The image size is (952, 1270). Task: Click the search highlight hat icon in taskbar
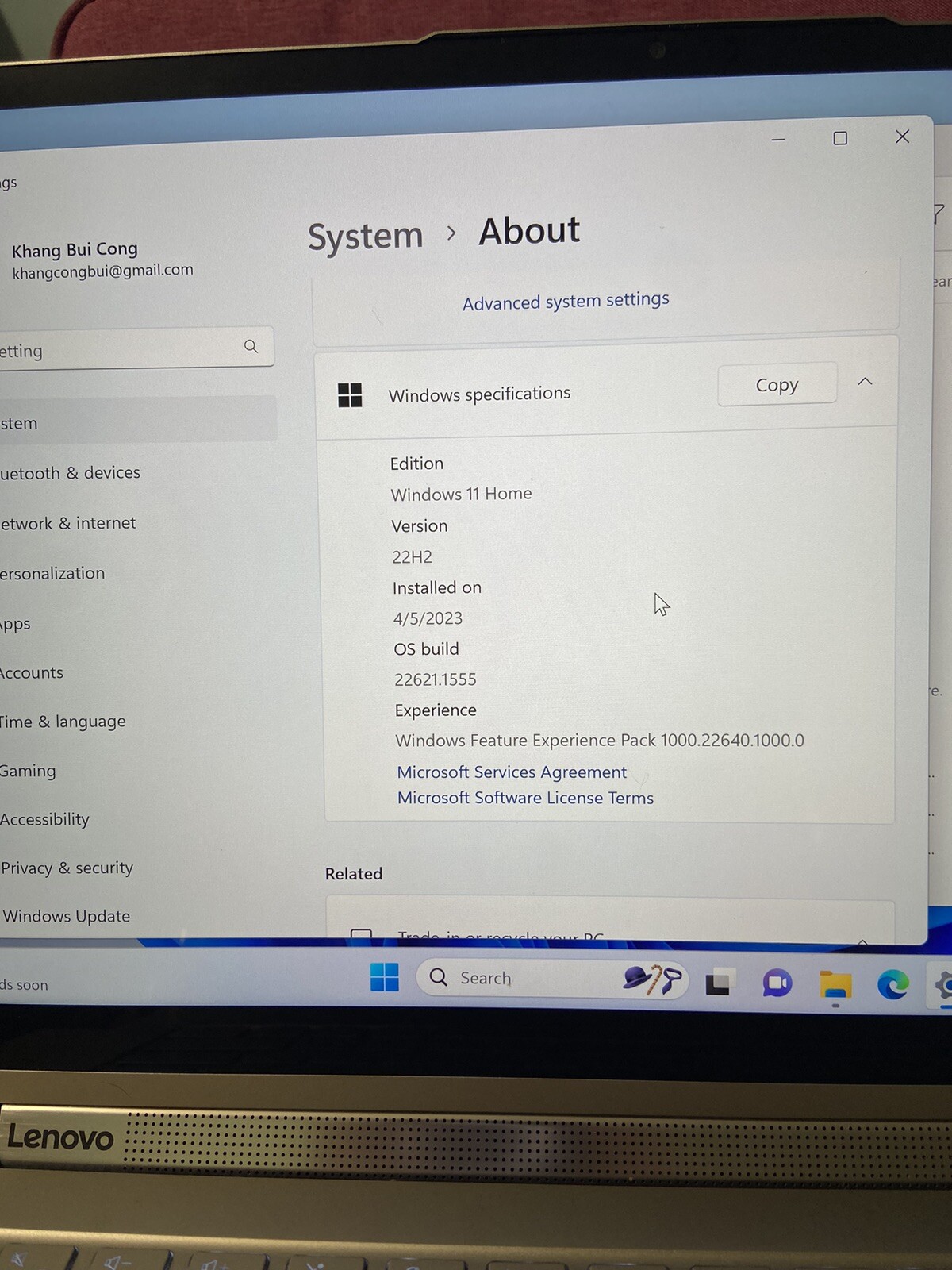[652, 979]
